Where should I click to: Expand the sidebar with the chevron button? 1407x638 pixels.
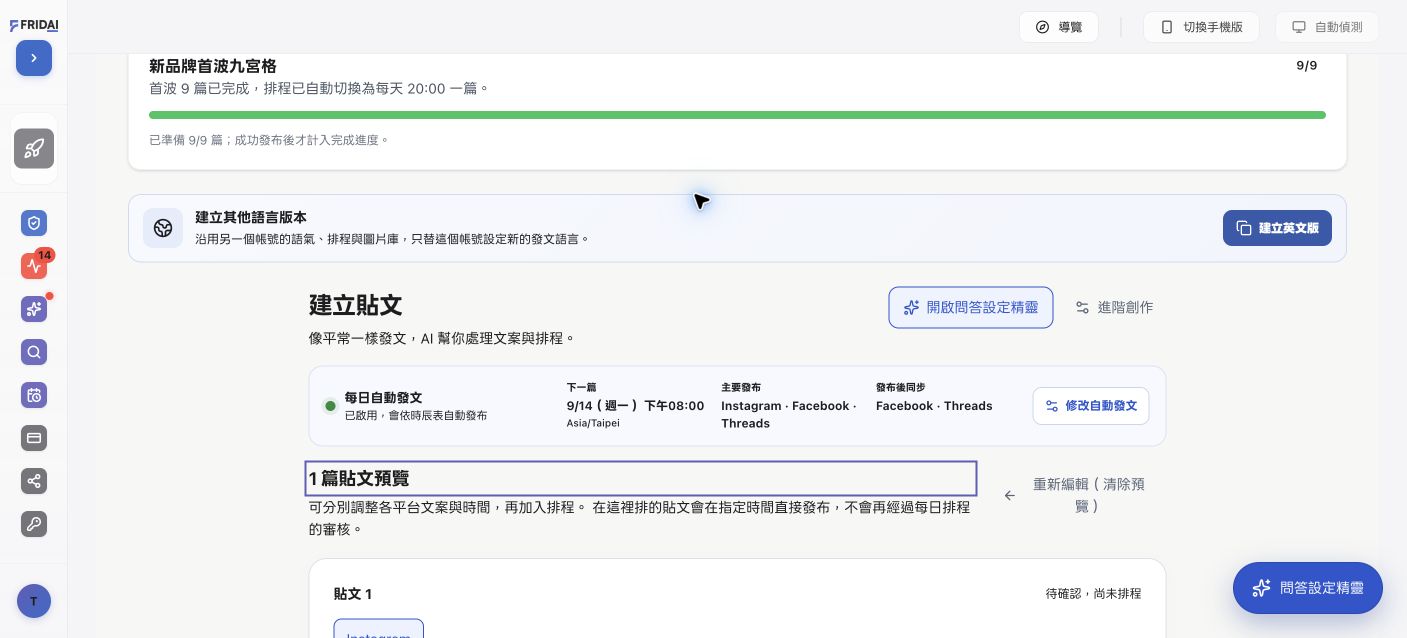[34, 58]
